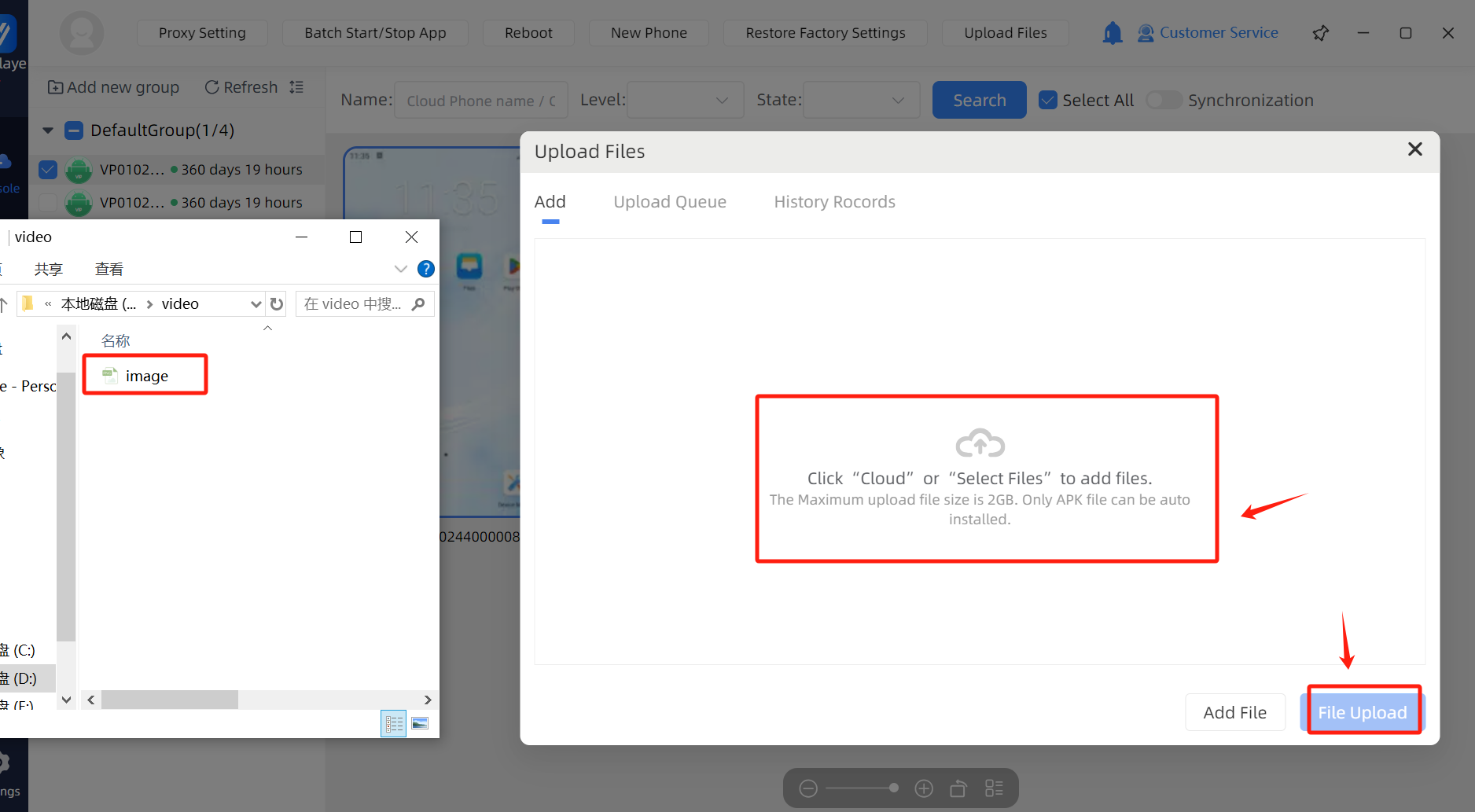Click the zoom in plus icon
This screenshot has height=812, width=1475.
pos(924,788)
